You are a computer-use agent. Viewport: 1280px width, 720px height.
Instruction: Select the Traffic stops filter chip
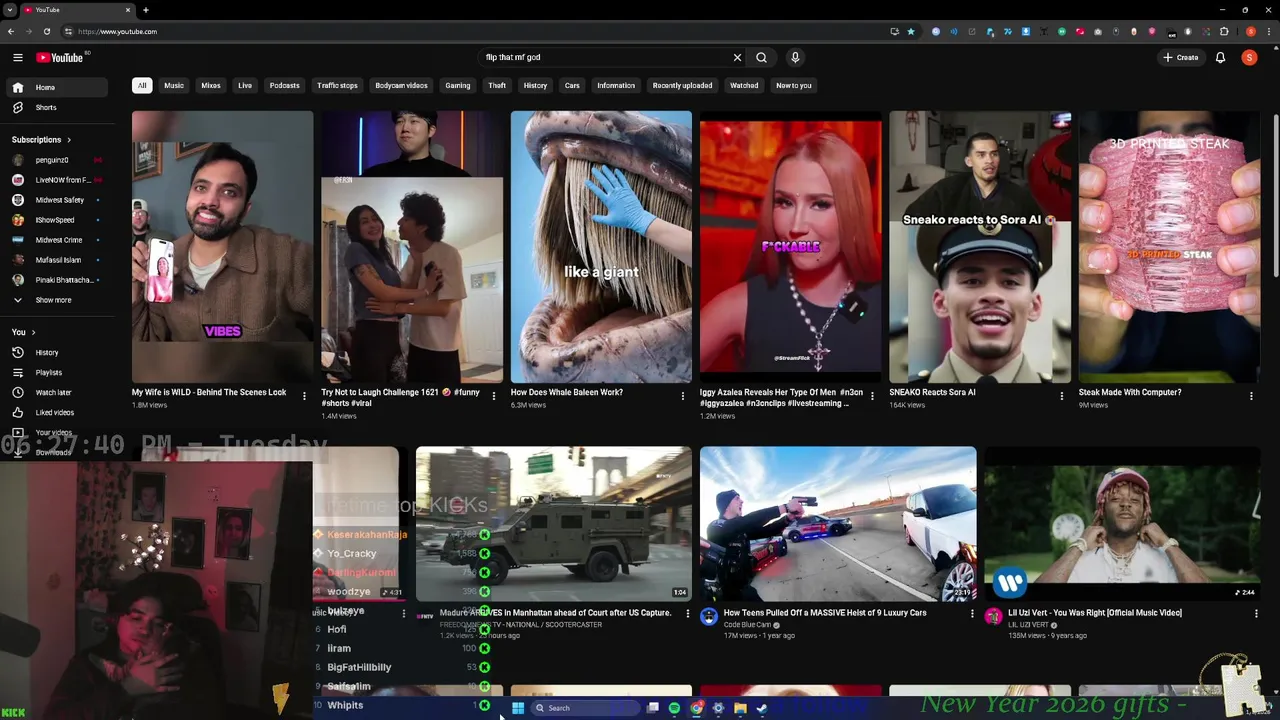337,85
